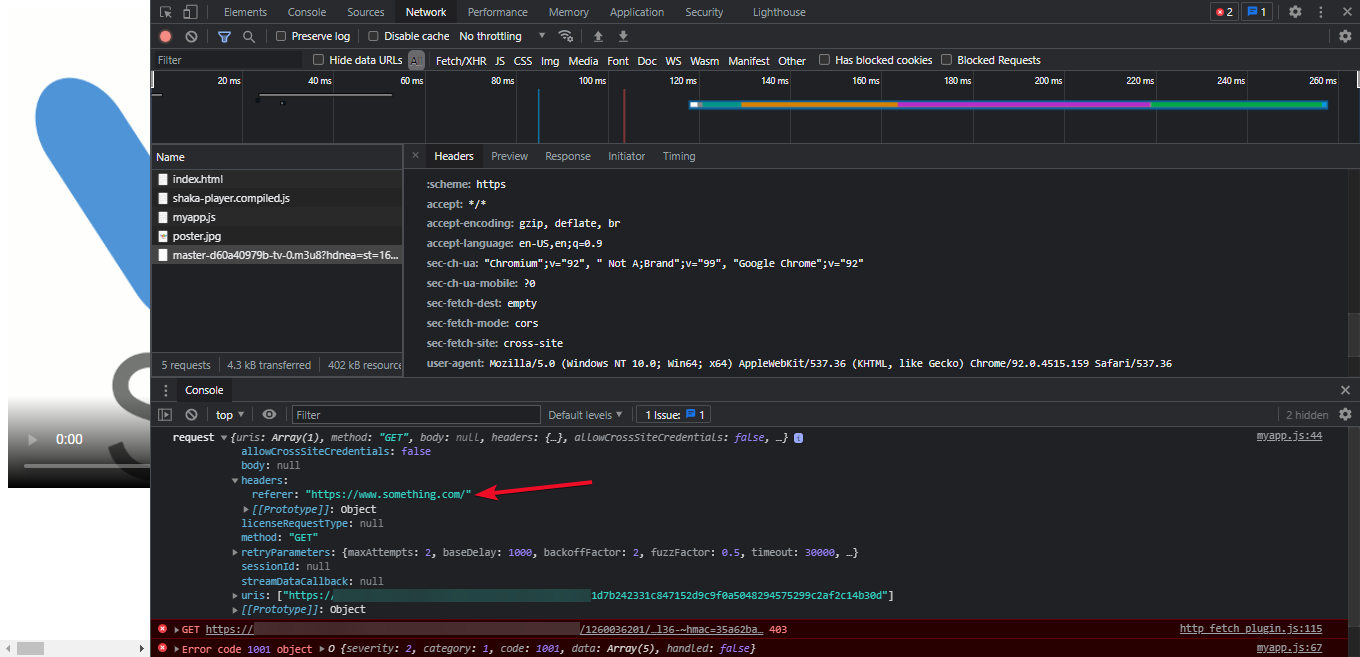1360x657 pixels.
Task: Enable the Disable cache checkbox
Action: pos(373,36)
